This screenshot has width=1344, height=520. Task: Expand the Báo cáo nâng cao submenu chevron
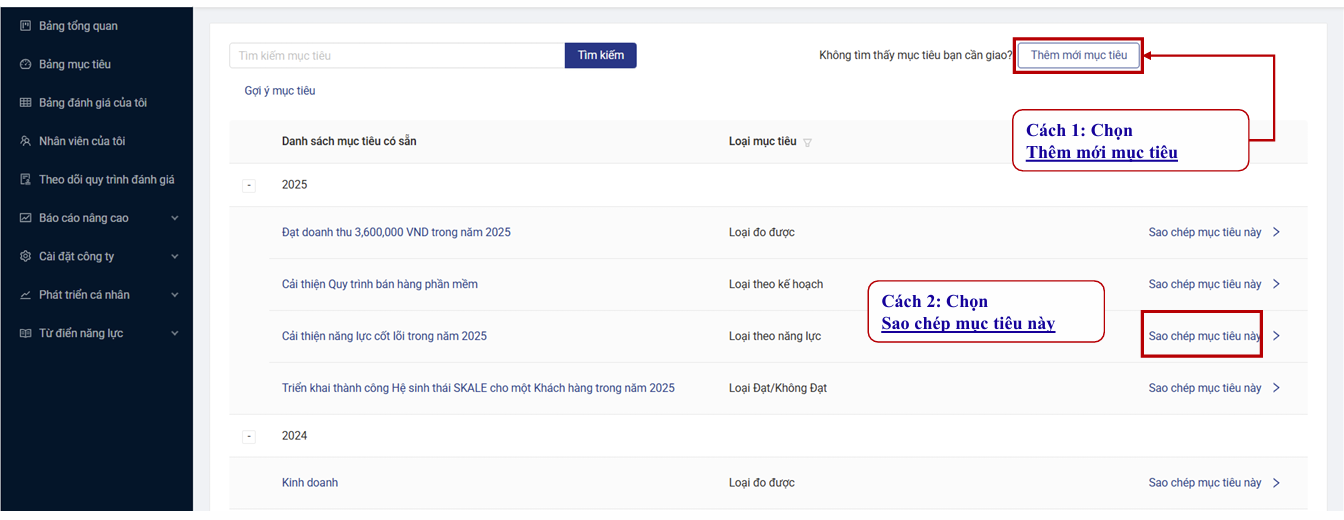click(175, 218)
